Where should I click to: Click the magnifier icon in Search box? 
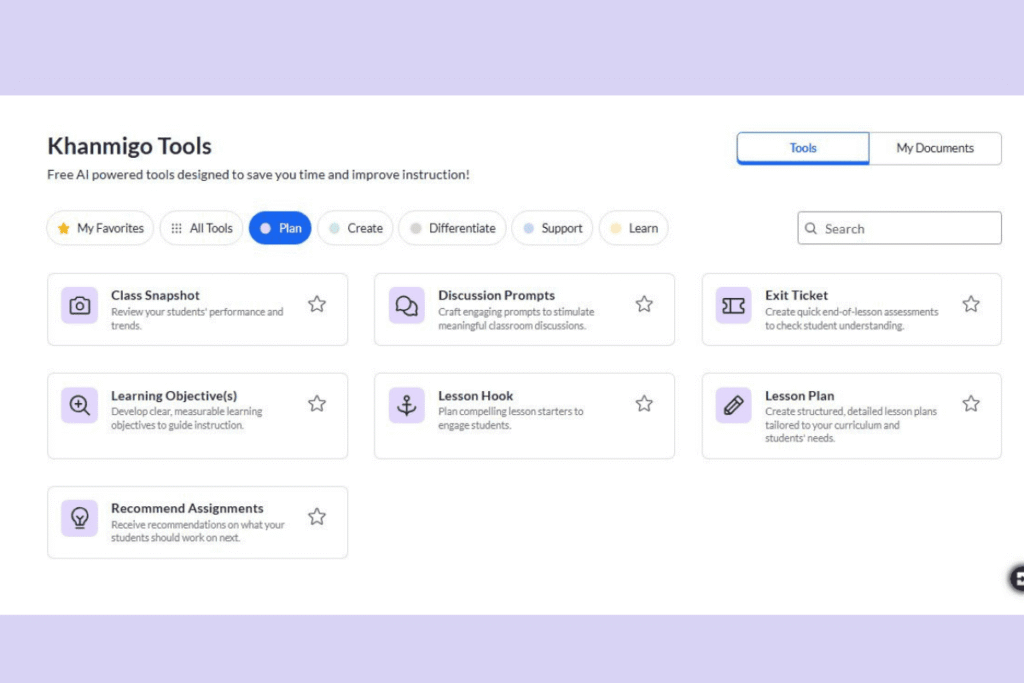click(x=811, y=228)
